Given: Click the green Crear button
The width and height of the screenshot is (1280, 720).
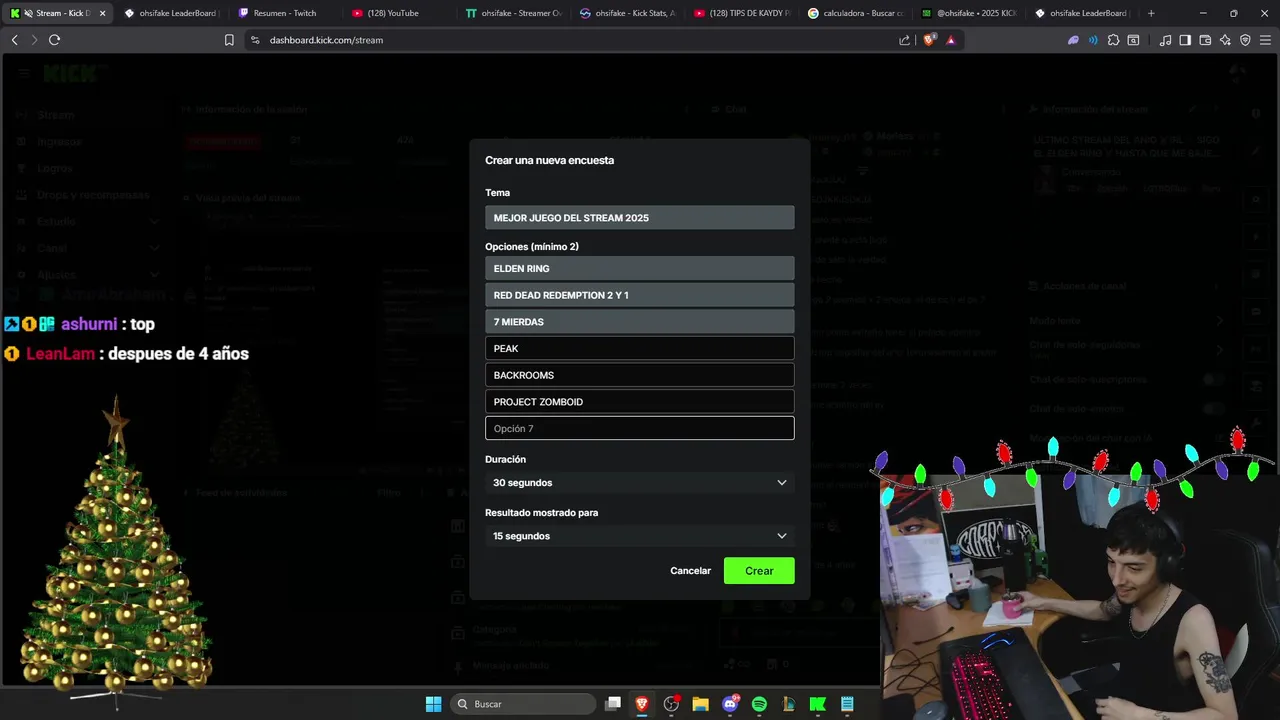Looking at the screenshot, I should (x=759, y=571).
